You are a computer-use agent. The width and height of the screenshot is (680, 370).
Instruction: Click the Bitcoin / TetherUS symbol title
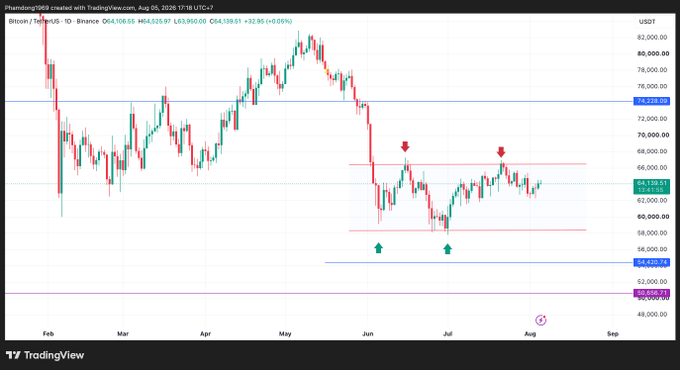coord(35,21)
